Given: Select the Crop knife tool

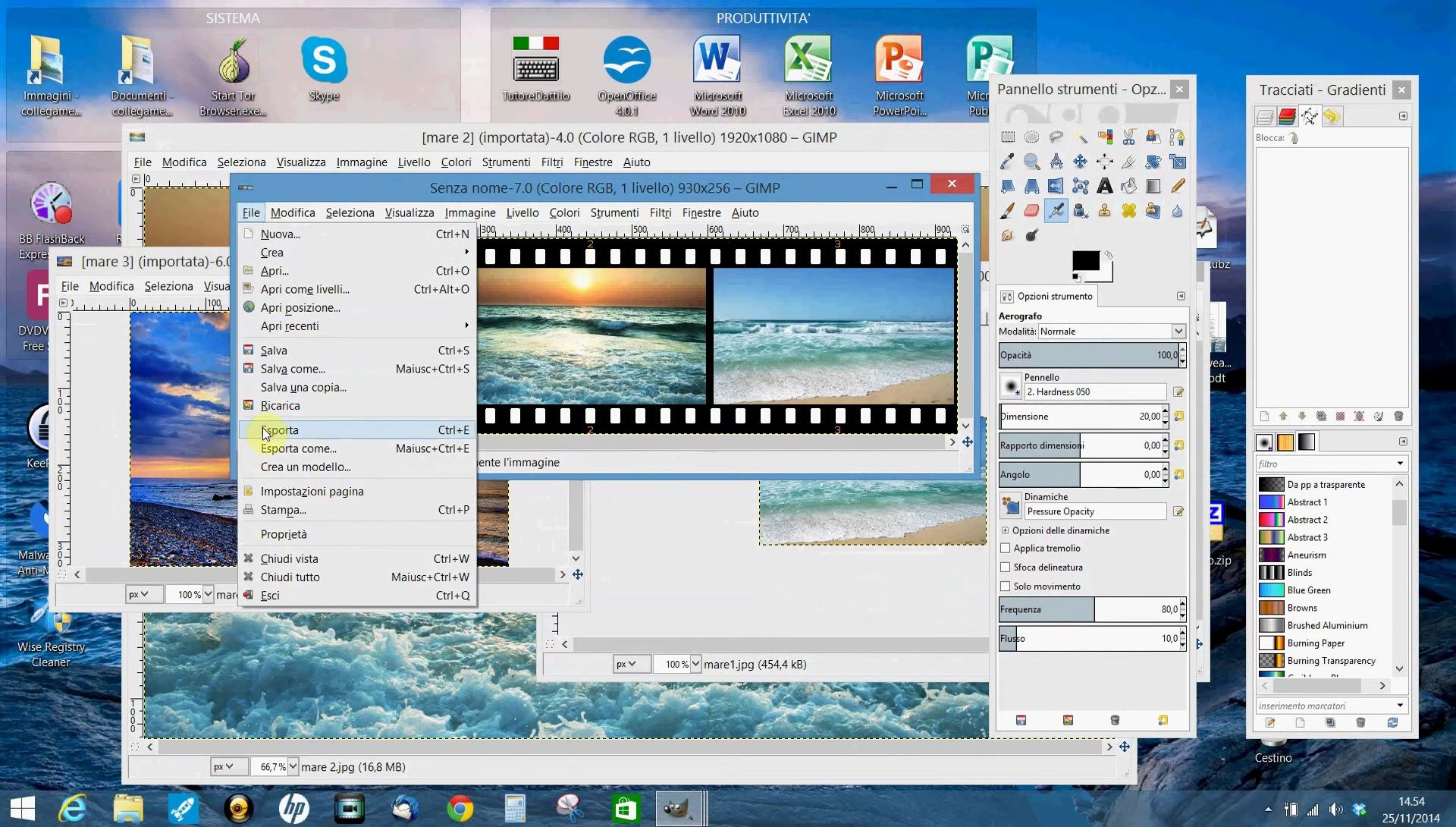Looking at the screenshot, I should coord(1129,162).
